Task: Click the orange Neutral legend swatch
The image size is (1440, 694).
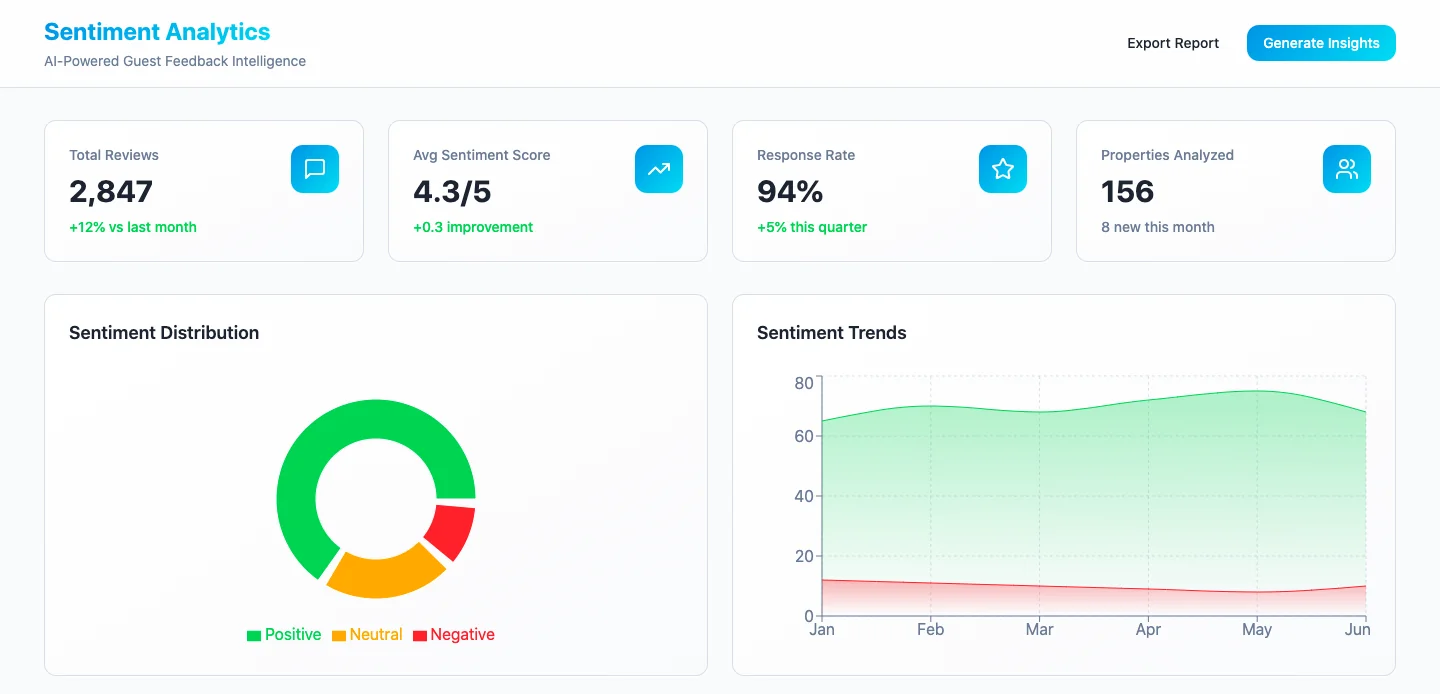Action: 338,634
